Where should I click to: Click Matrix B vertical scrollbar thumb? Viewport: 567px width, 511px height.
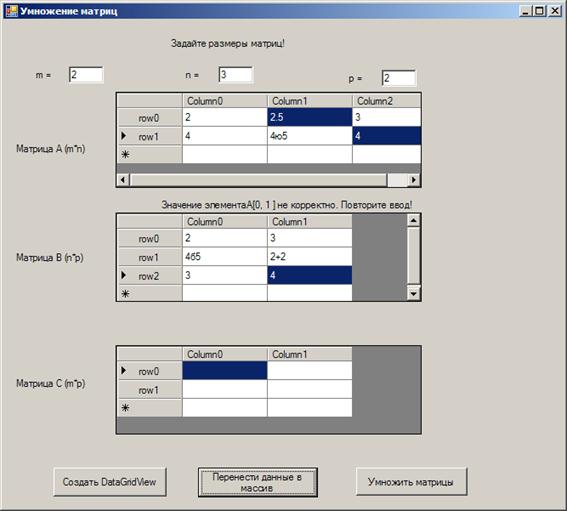(x=414, y=255)
